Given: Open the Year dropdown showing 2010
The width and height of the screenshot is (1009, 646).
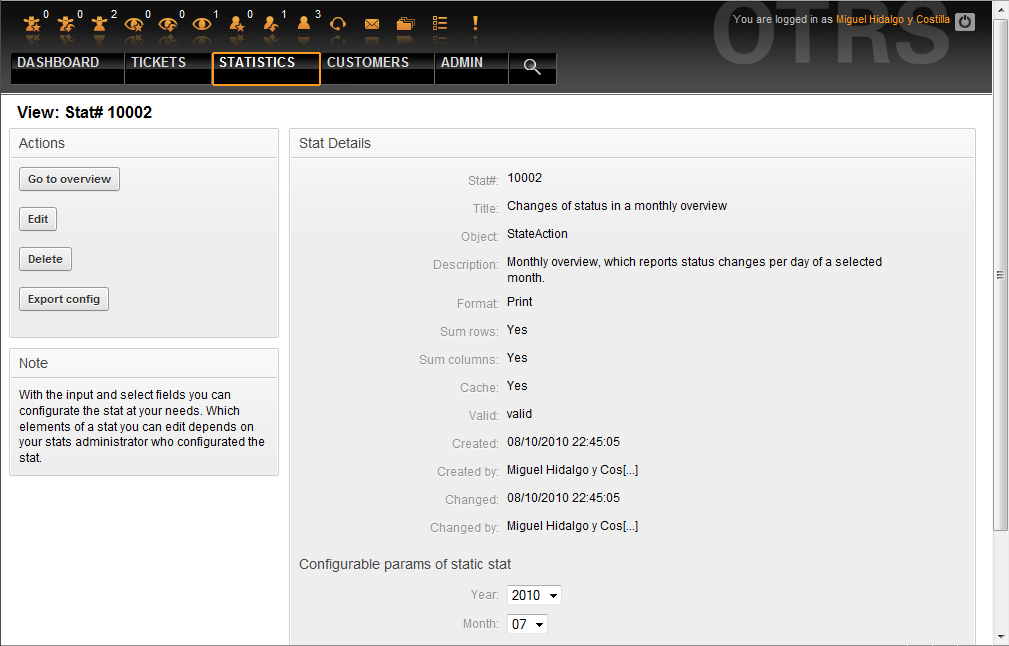Looking at the screenshot, I should point(534,595).
